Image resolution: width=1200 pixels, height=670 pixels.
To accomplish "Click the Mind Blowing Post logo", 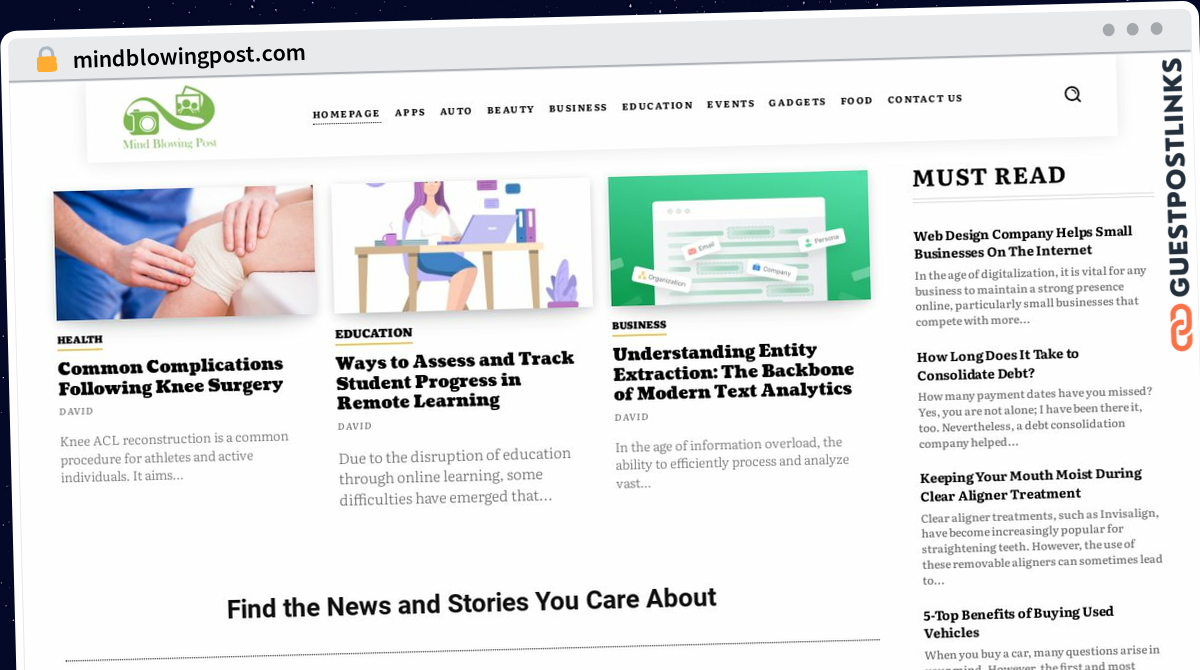I will click(169, 118).
